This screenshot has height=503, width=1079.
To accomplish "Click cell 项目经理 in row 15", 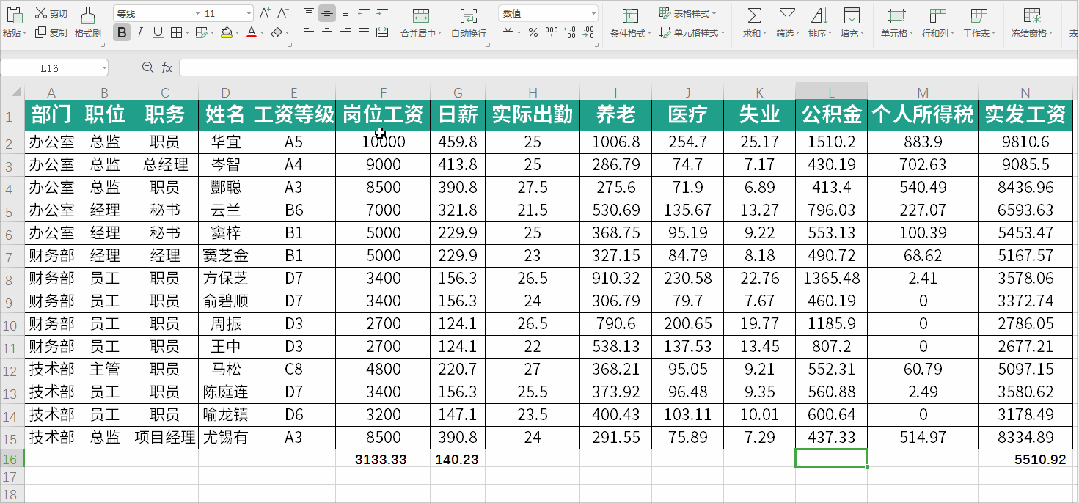I will click(x=165, y=437).
